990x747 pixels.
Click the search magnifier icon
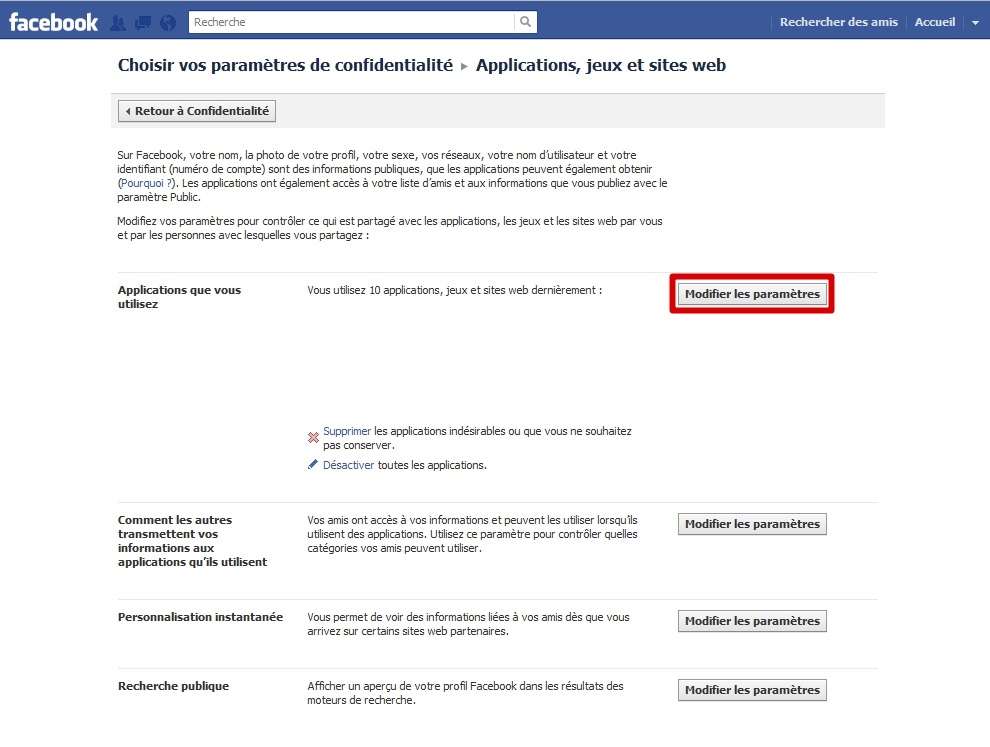(x=525, y=22)
